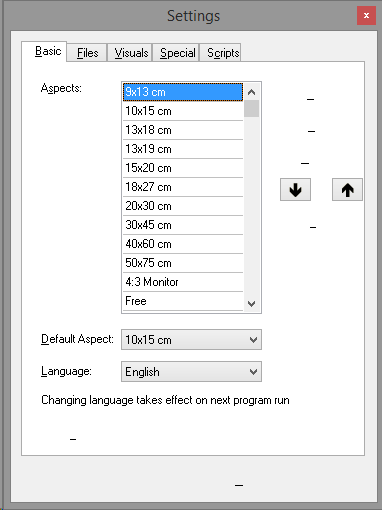
Task: Click the aspects list scroll-down arrow
Action: [x=252, y=303]
